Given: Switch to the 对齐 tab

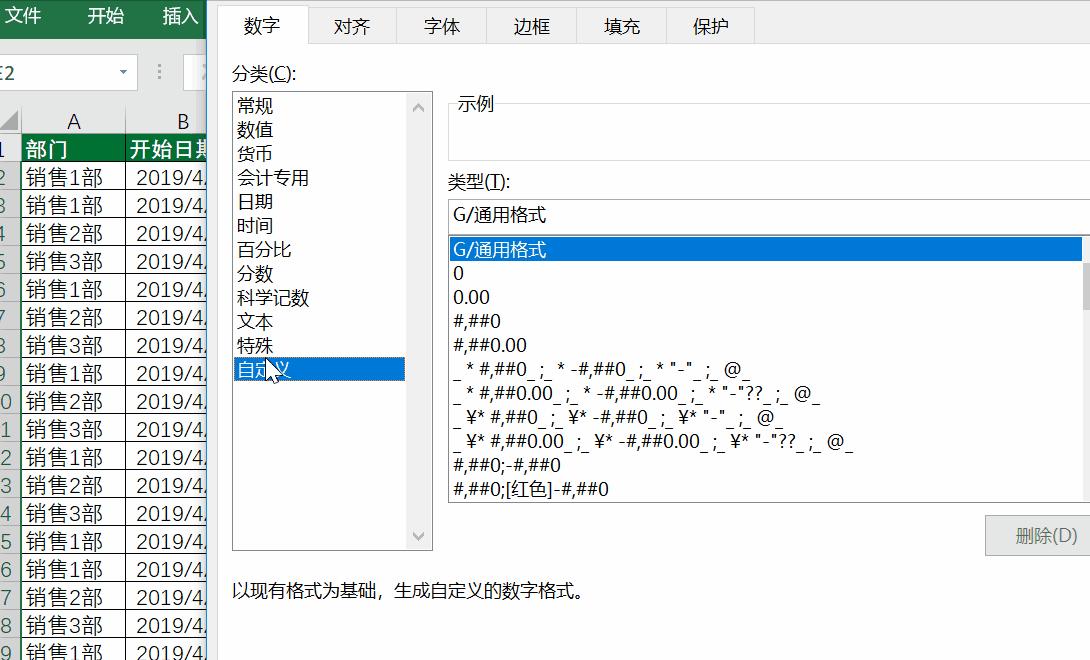Looking at the screenshot, I should point(351,26).
